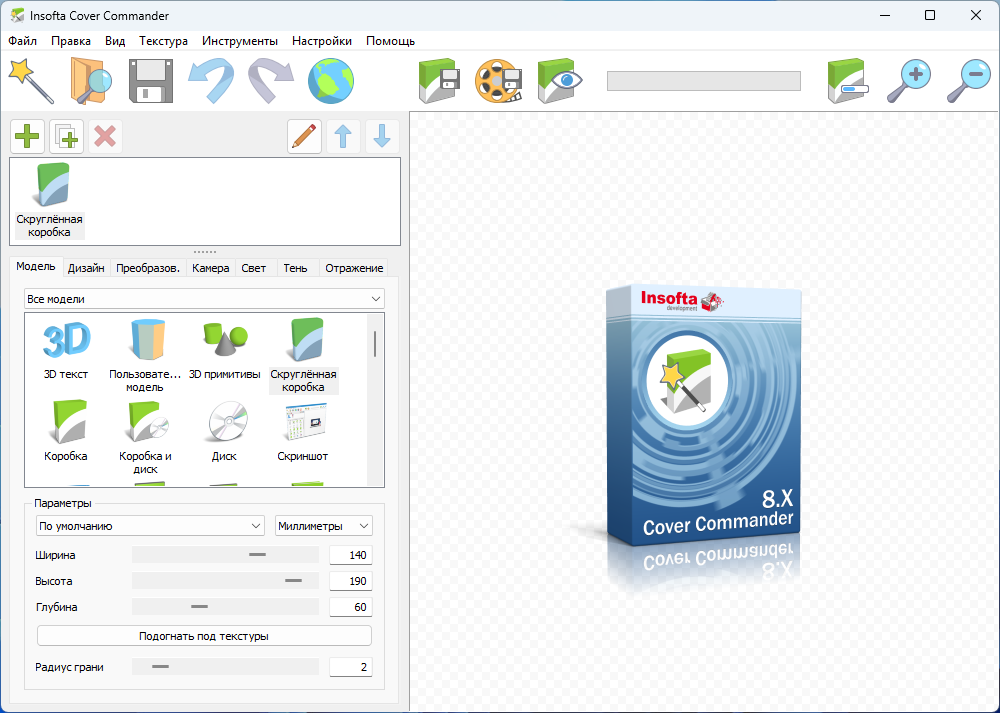Screen dimensions: 1000x713
Task: Add new model with green plus
Action: point(27,136)
